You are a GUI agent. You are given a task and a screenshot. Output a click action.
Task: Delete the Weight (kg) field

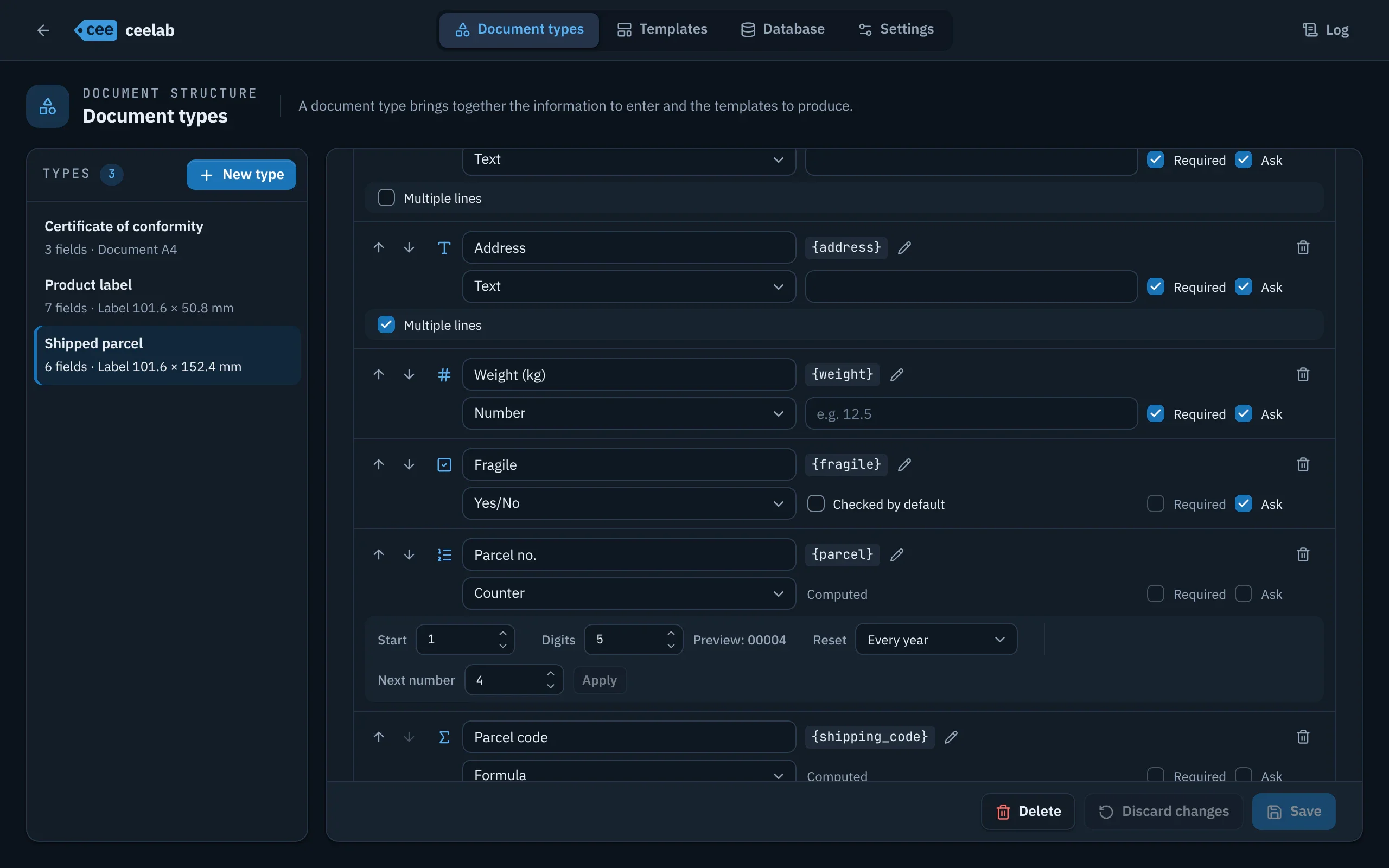tap(1303, 374)
